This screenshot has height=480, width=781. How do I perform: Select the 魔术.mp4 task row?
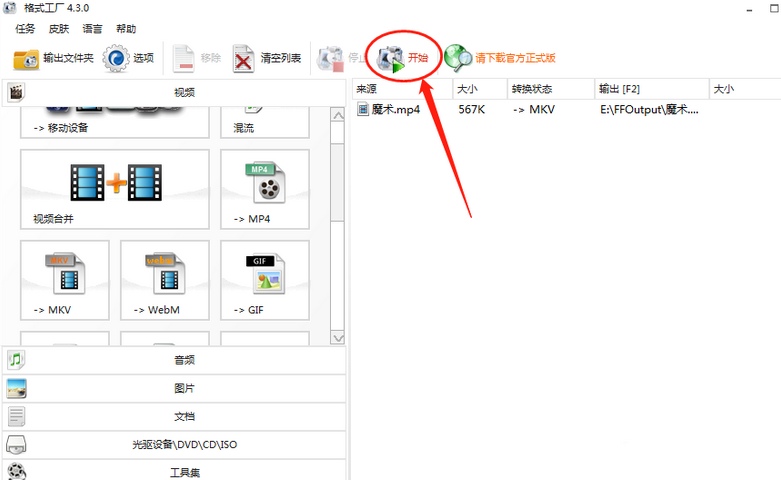coord(398,109)
